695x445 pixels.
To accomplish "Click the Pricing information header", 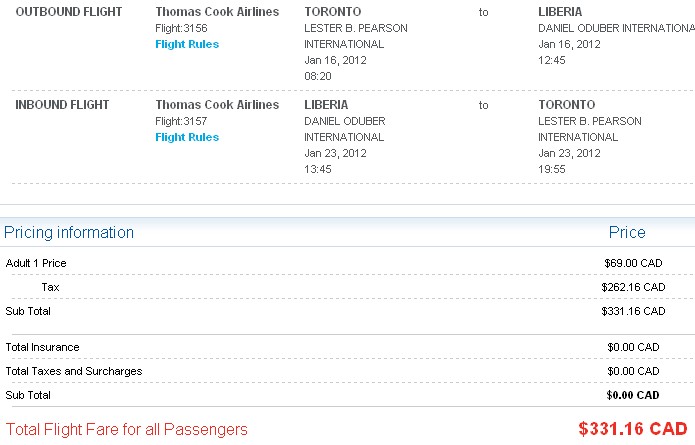I will coord(69,233).
